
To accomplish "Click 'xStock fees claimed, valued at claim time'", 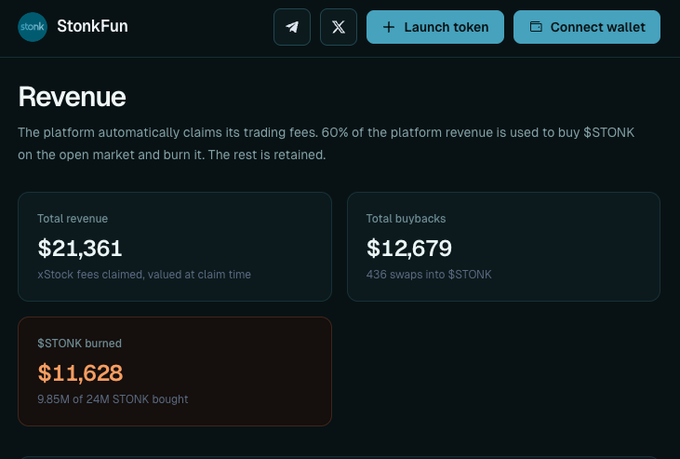I will [x=144, y=275].
